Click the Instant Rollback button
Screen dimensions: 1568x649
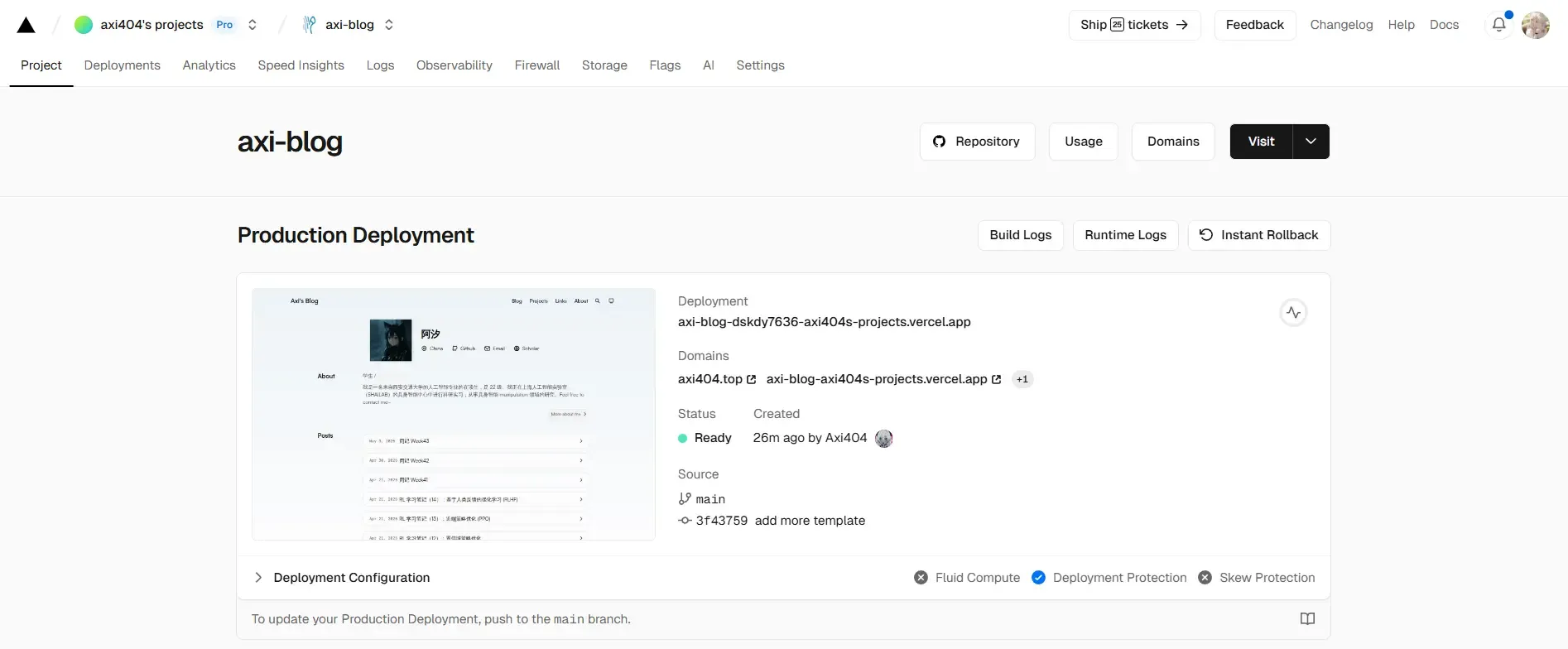(1259, 235)
